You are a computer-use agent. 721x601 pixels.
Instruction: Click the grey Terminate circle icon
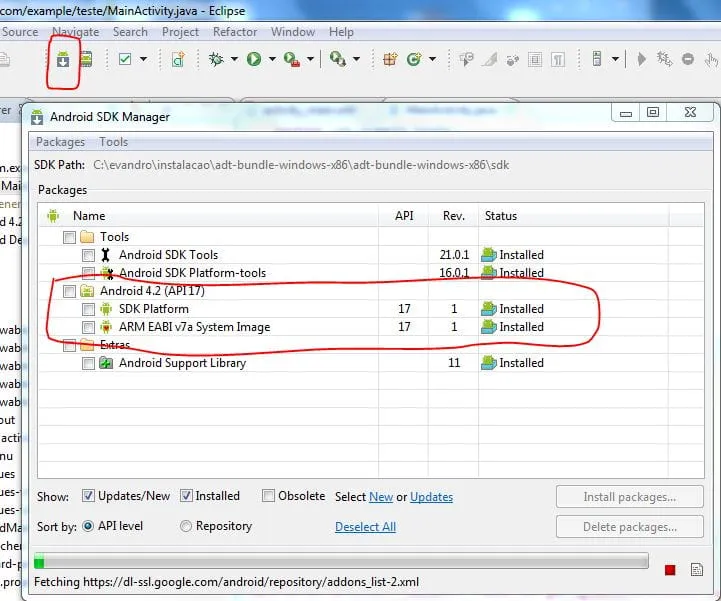click(x=688, y=59)
